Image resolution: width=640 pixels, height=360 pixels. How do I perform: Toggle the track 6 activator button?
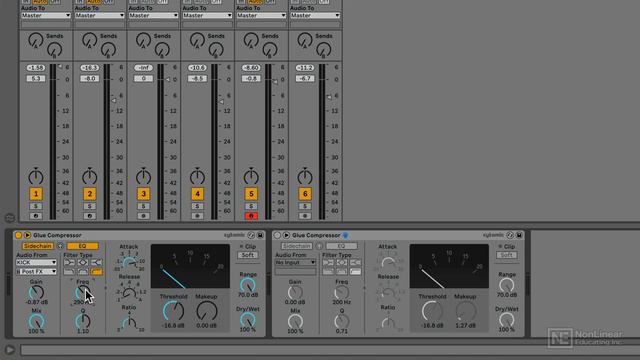tap(305, 194)
